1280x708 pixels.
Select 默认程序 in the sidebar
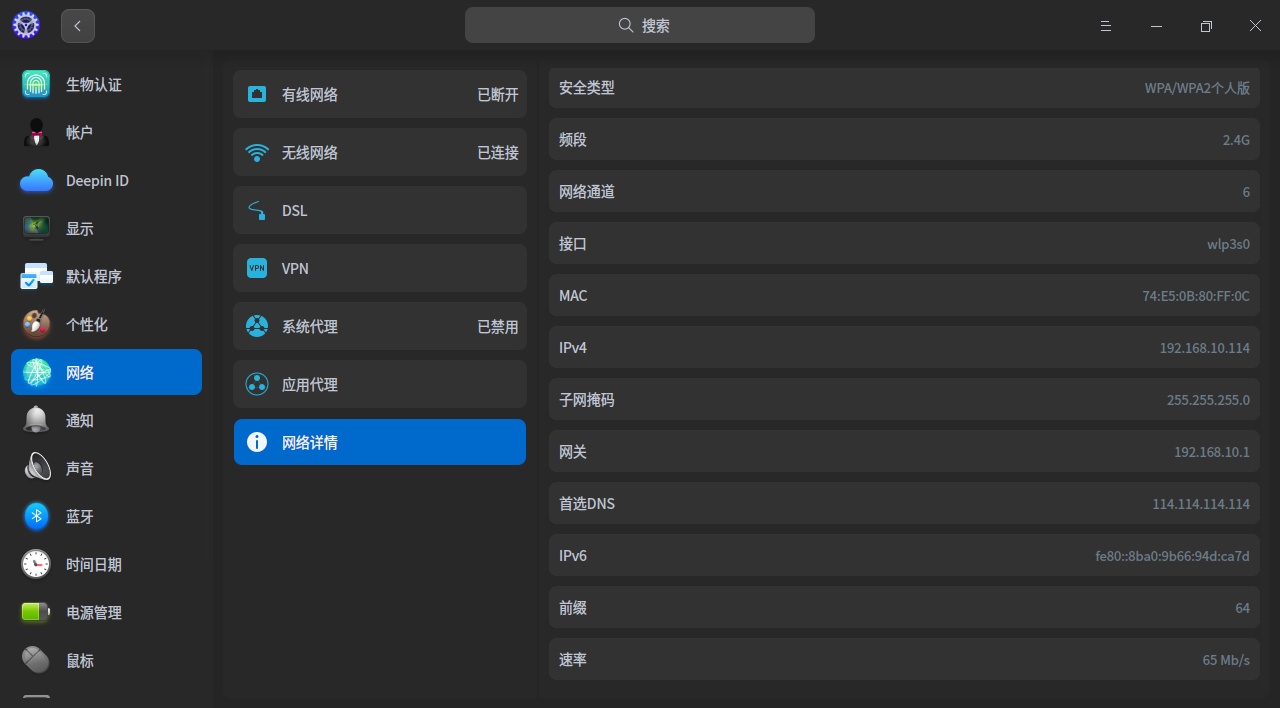[94, 277]
